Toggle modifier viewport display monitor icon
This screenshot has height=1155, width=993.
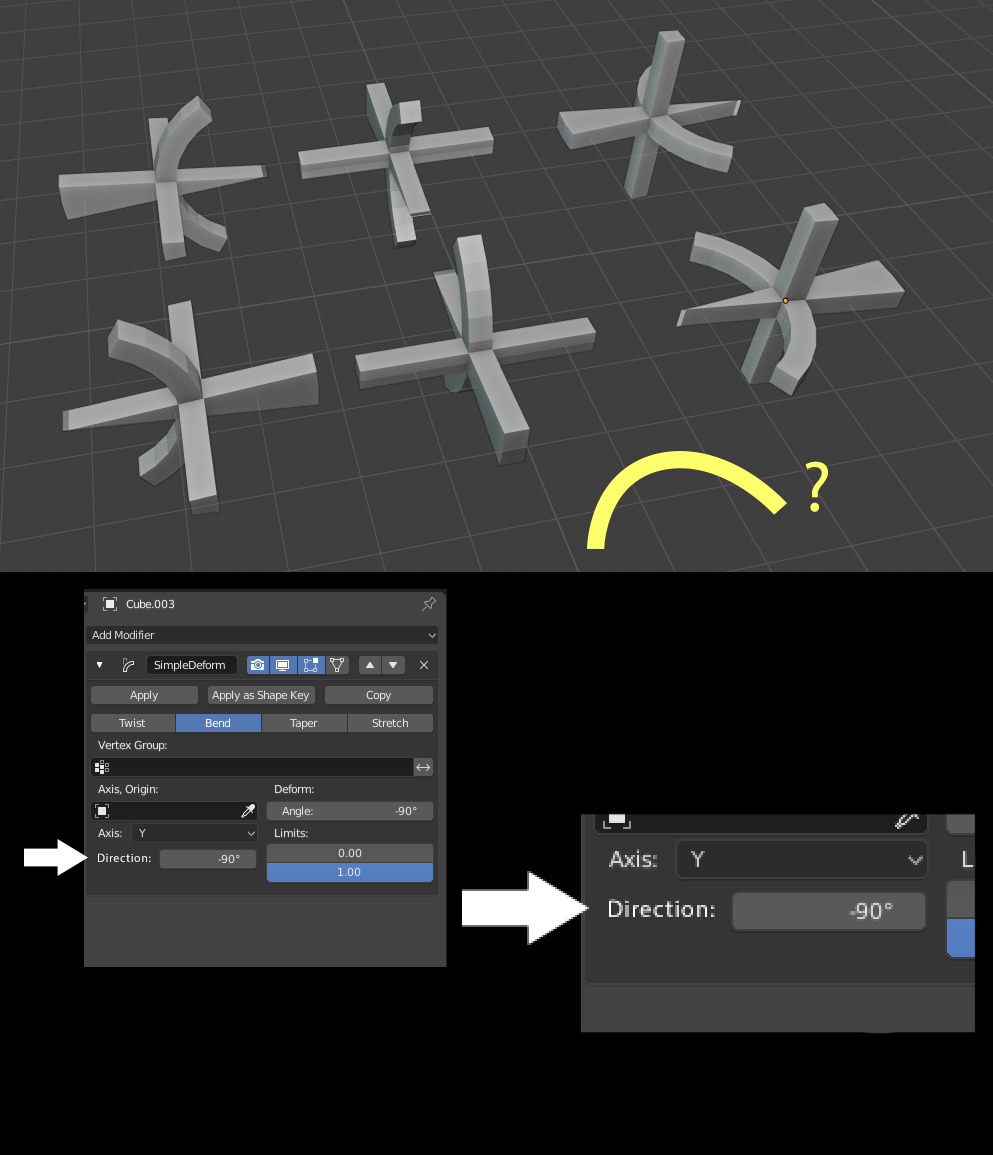pyautogui.click(x=283, y=665)
